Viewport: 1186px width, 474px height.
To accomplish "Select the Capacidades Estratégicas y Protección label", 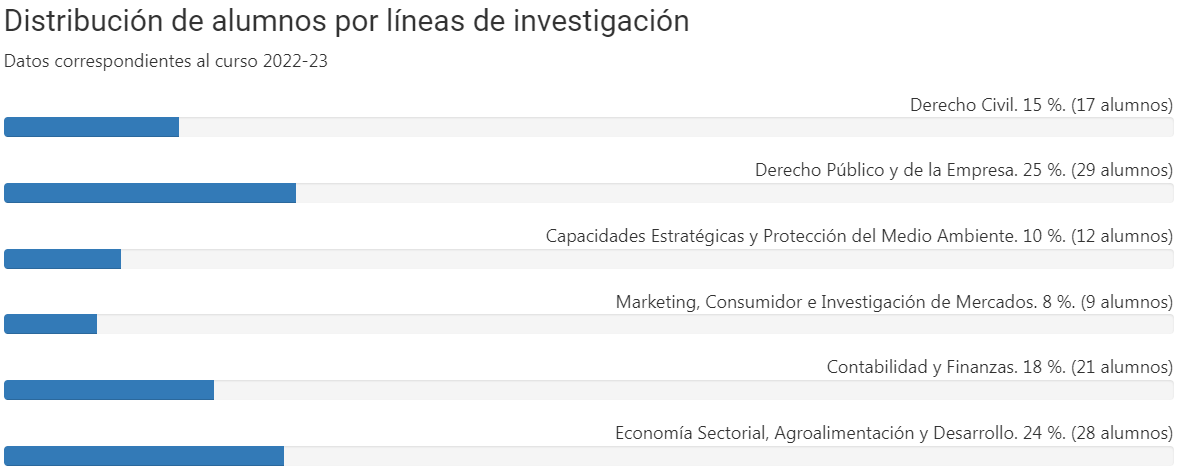I will click(858, 236).
